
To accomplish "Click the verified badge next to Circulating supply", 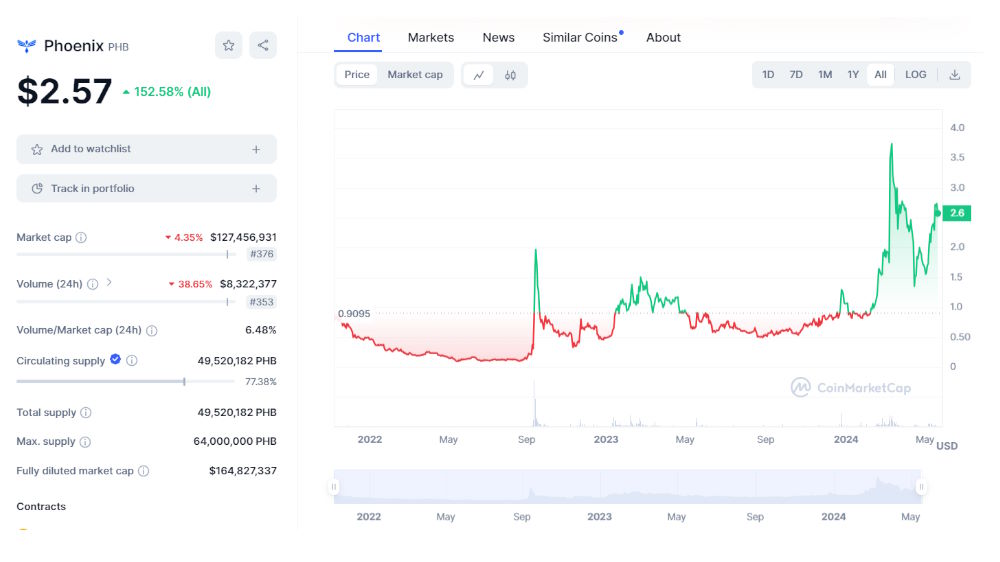I will pyautogui.click(x=115, y=359).
